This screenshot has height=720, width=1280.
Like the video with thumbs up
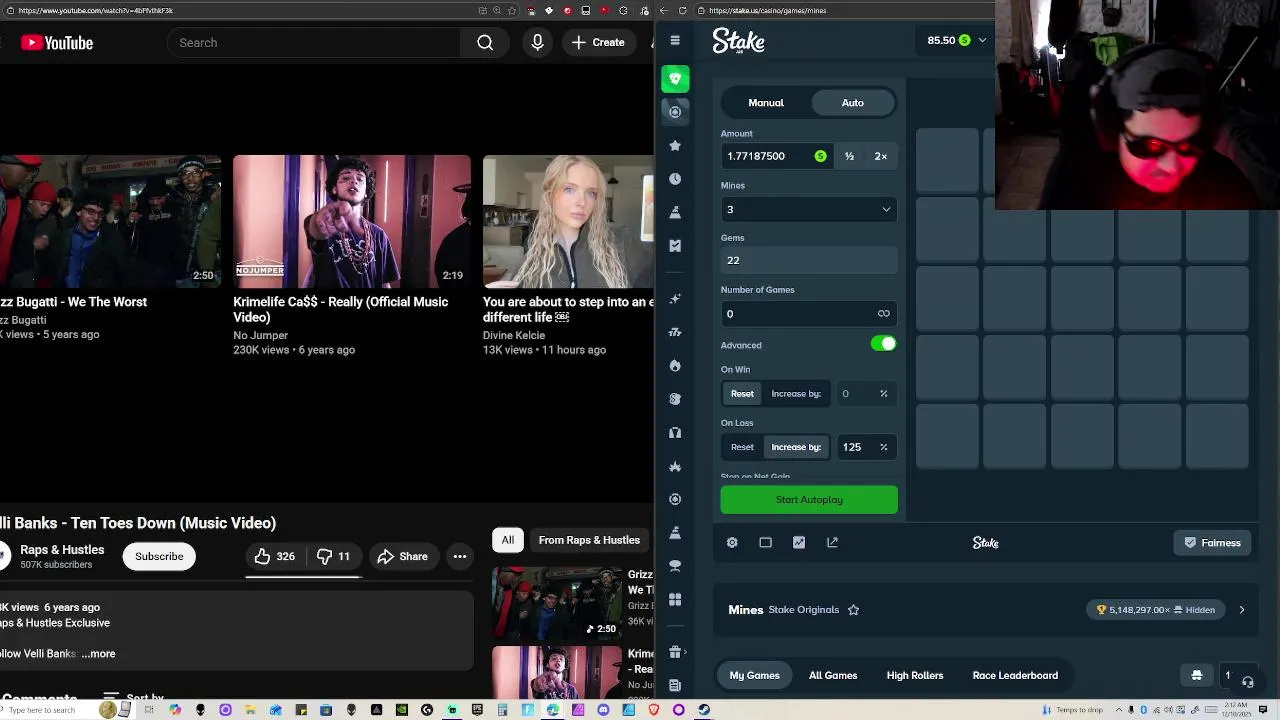pyautogui.click(x=275, y=556)
